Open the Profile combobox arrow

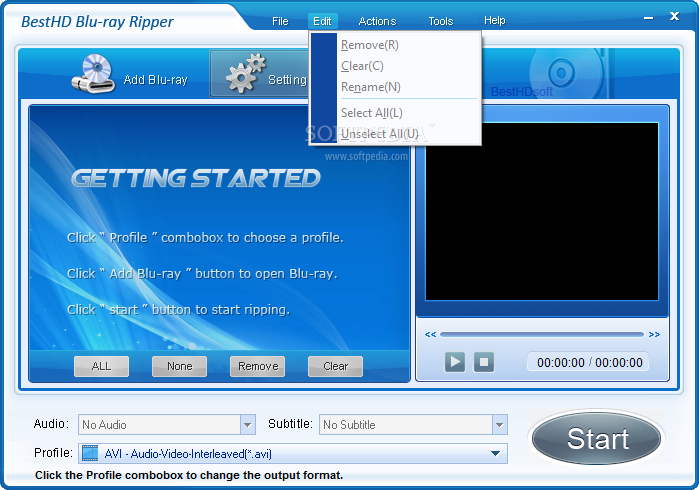[495, 453]
